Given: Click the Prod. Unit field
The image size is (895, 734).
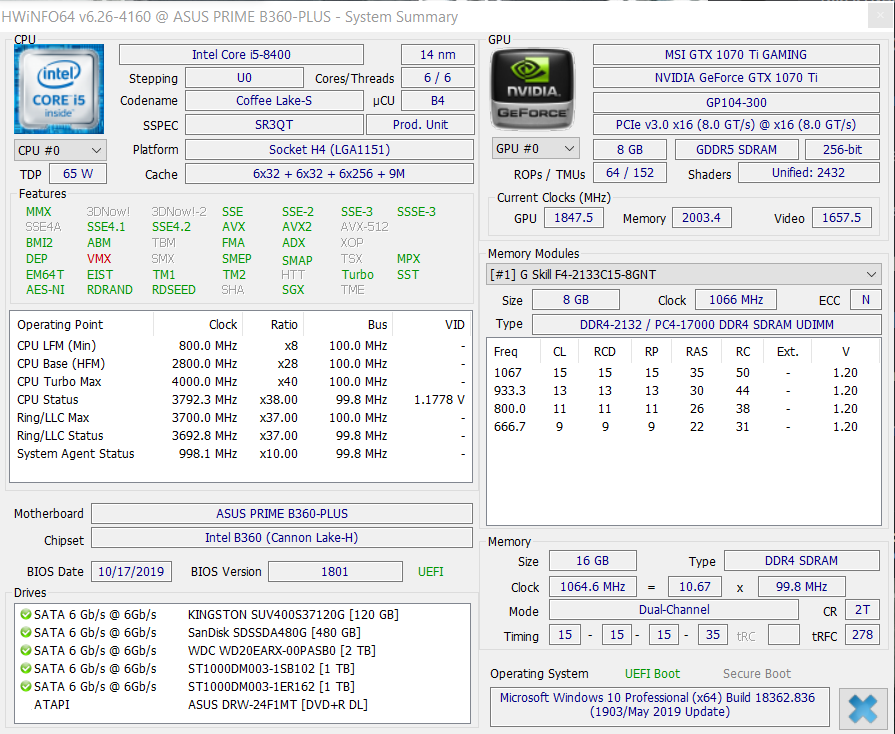Looking at the screenshot, I should pyautogui.click(x=420, y=125).
